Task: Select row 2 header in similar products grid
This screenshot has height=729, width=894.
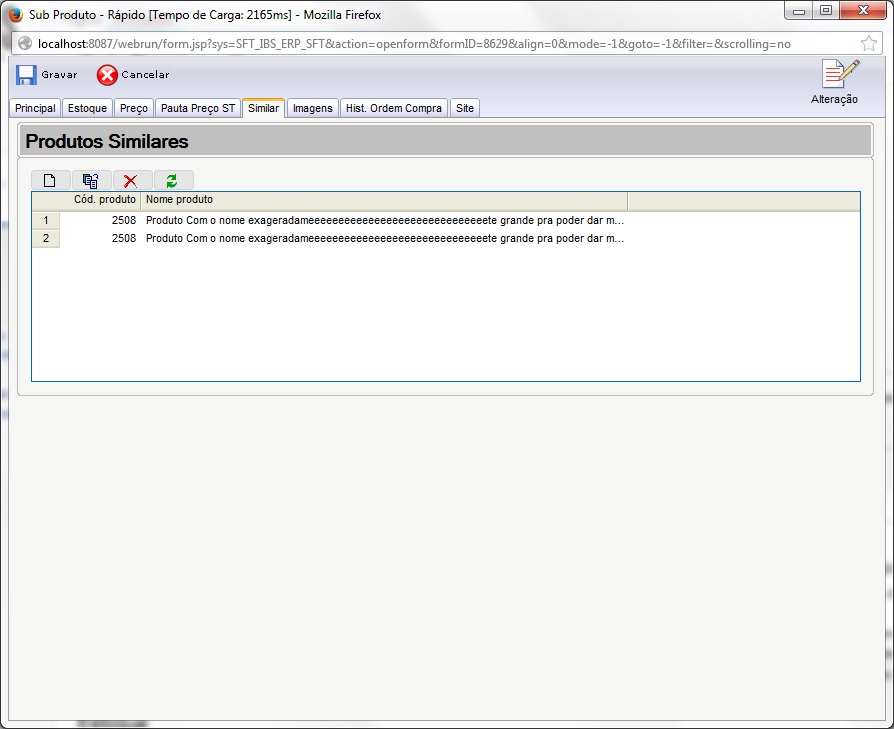Action: pos(46,238)
